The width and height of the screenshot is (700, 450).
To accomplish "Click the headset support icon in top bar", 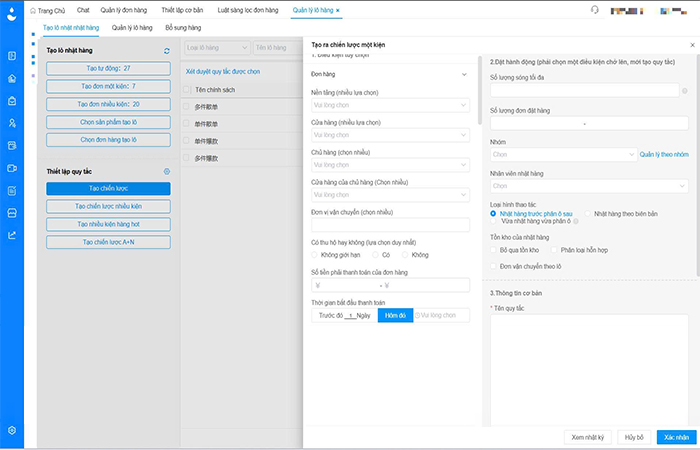I will tap(595, 9).
